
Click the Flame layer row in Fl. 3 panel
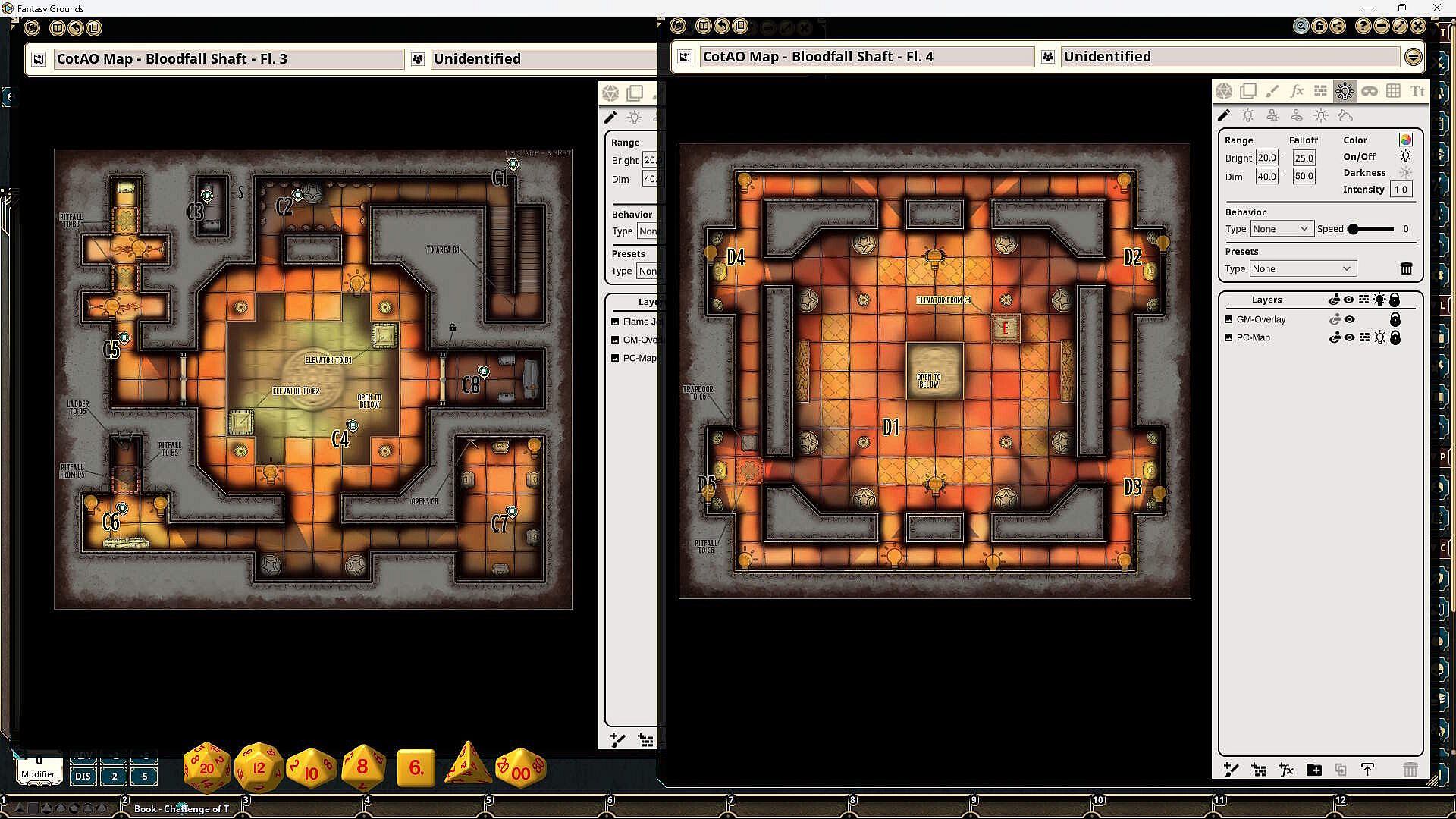pos(634,322)
